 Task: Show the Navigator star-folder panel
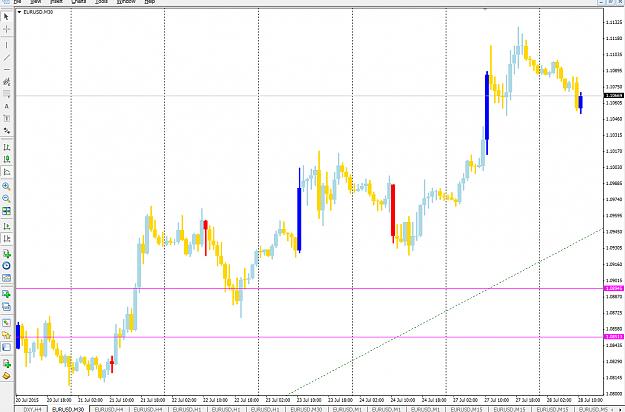point(6,335)
